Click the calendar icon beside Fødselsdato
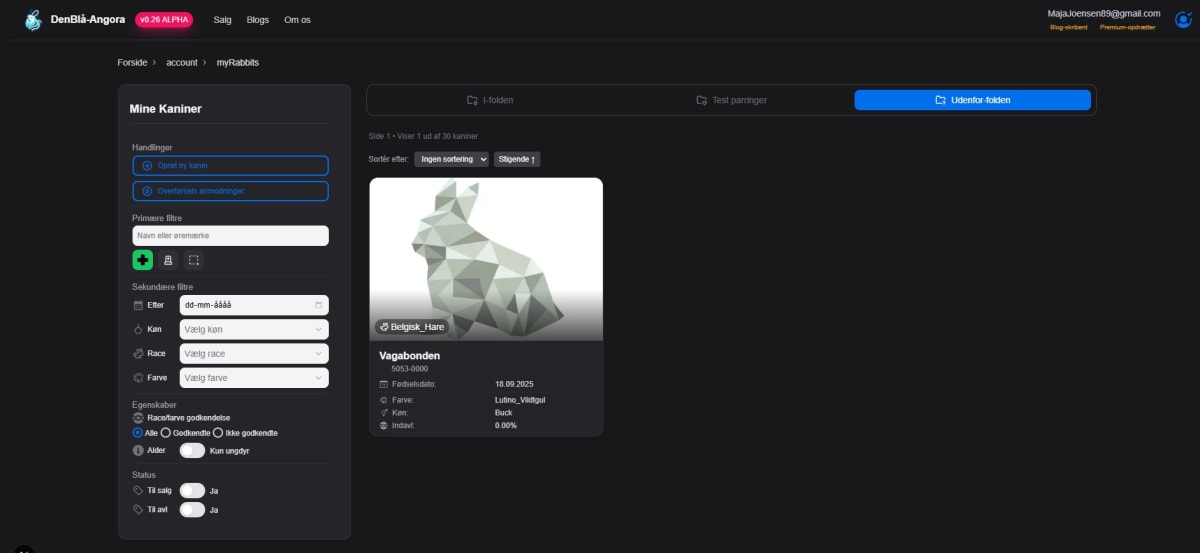The height and width of the screenshot is (553, 1200). pyautogui.click(x=384, y=384)
